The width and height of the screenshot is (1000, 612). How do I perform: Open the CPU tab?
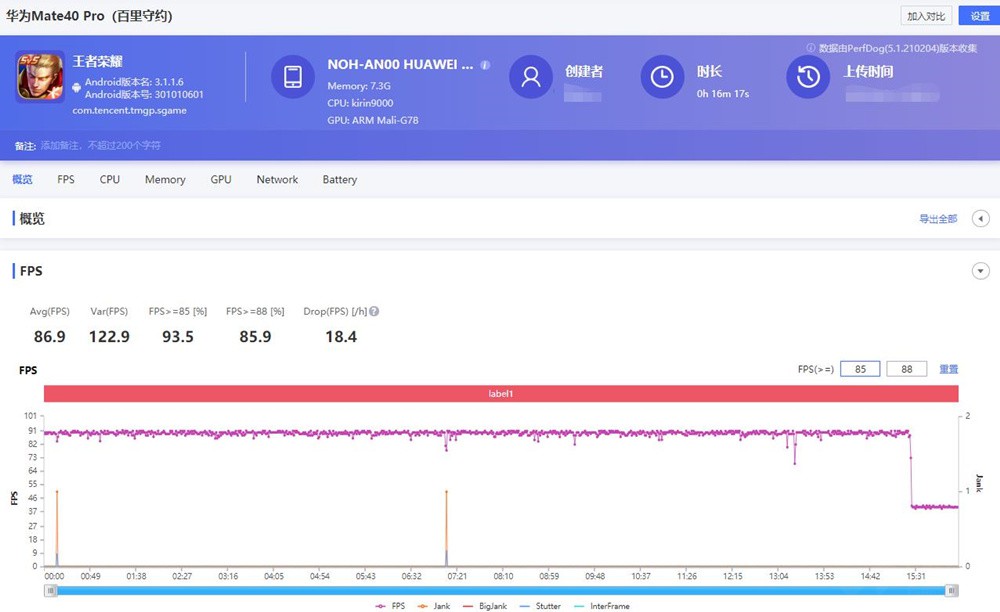[110, 180]
